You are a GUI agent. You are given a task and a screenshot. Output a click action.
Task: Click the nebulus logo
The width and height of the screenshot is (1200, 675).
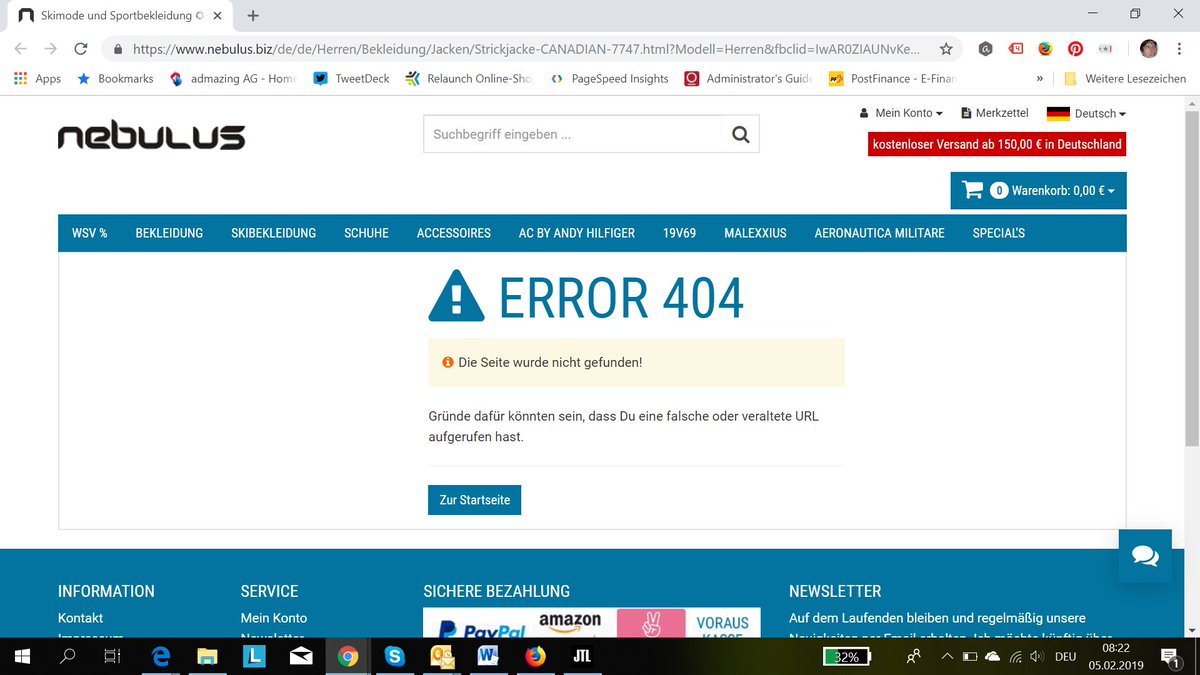pyautogui.click(x=151, y=136)
